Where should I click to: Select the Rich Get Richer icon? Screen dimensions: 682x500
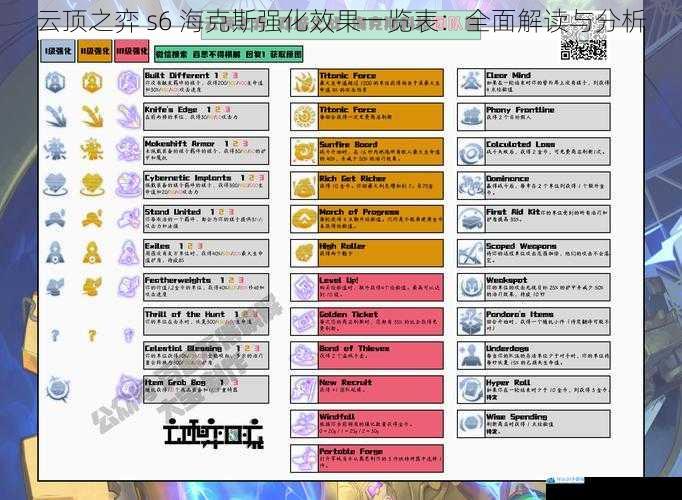304,186
